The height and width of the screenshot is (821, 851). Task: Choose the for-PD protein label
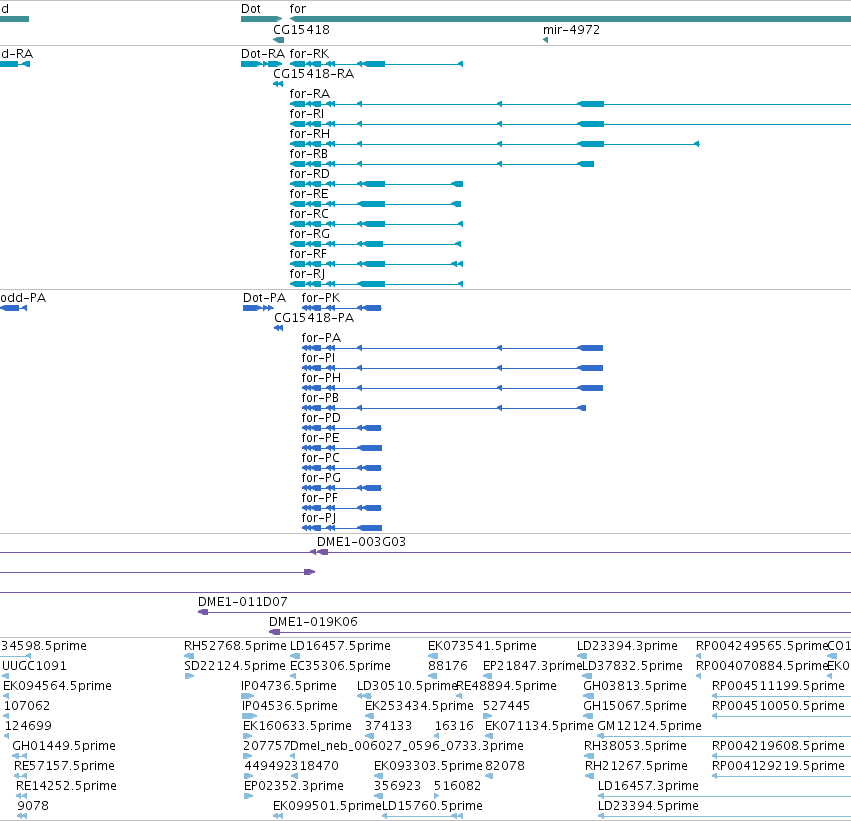[321, 418]
